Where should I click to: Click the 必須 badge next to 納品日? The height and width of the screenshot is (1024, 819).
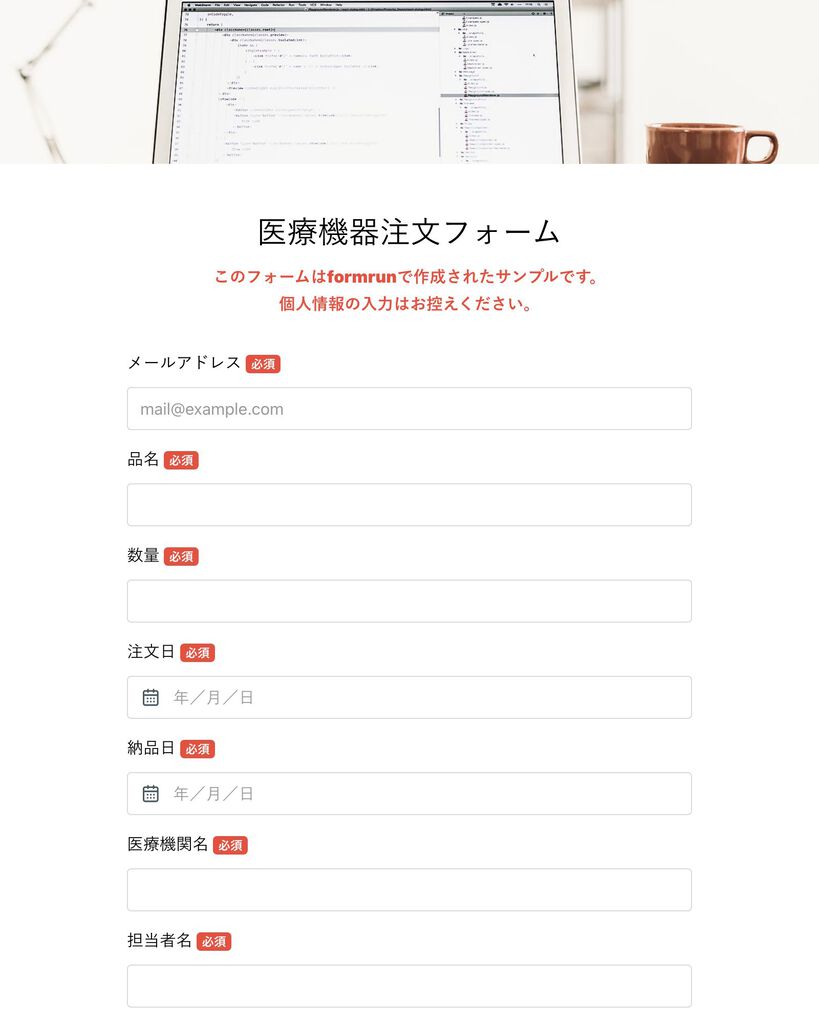click(x=197, y=749)
